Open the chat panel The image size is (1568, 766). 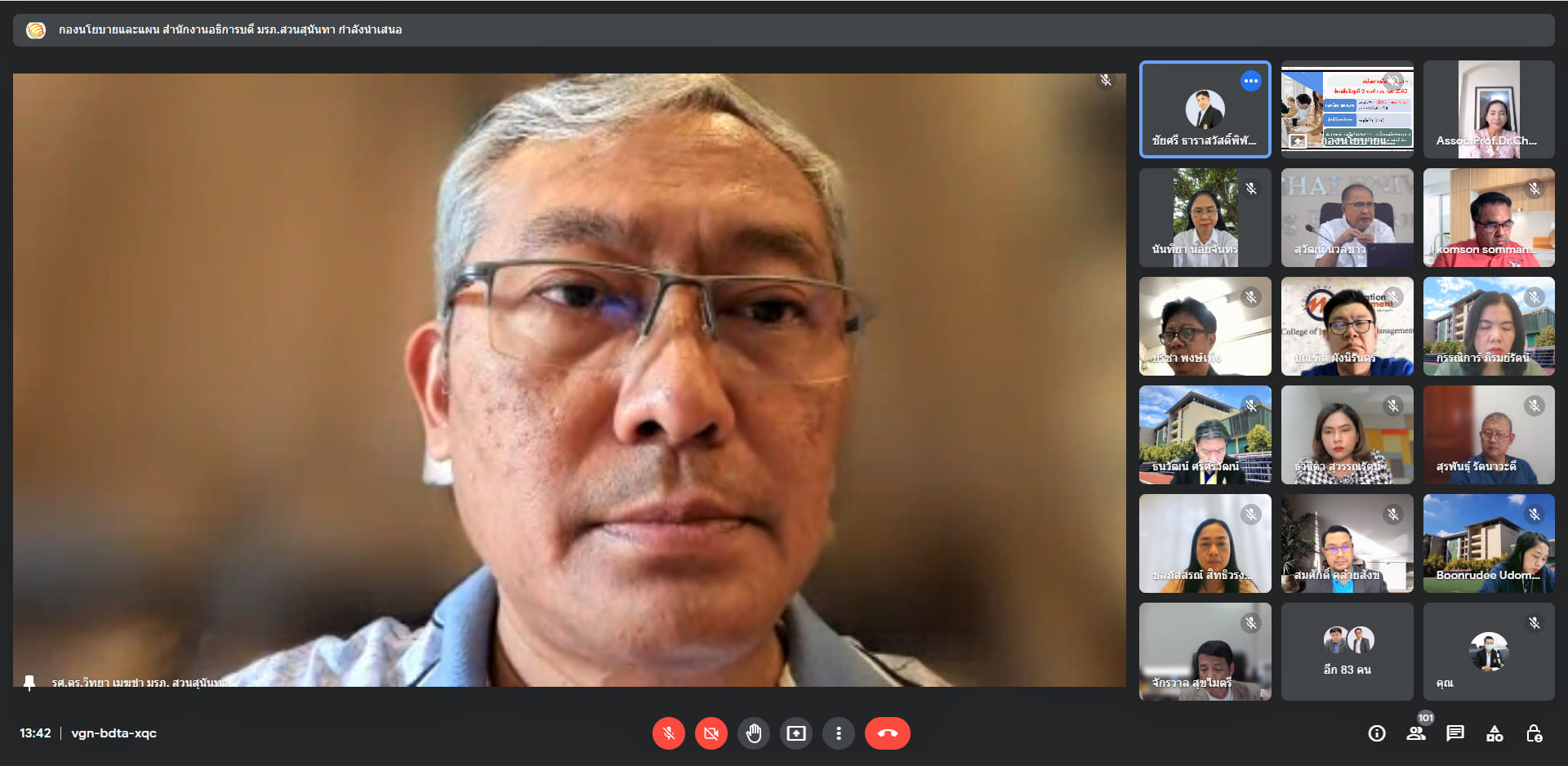point(1455,733)
